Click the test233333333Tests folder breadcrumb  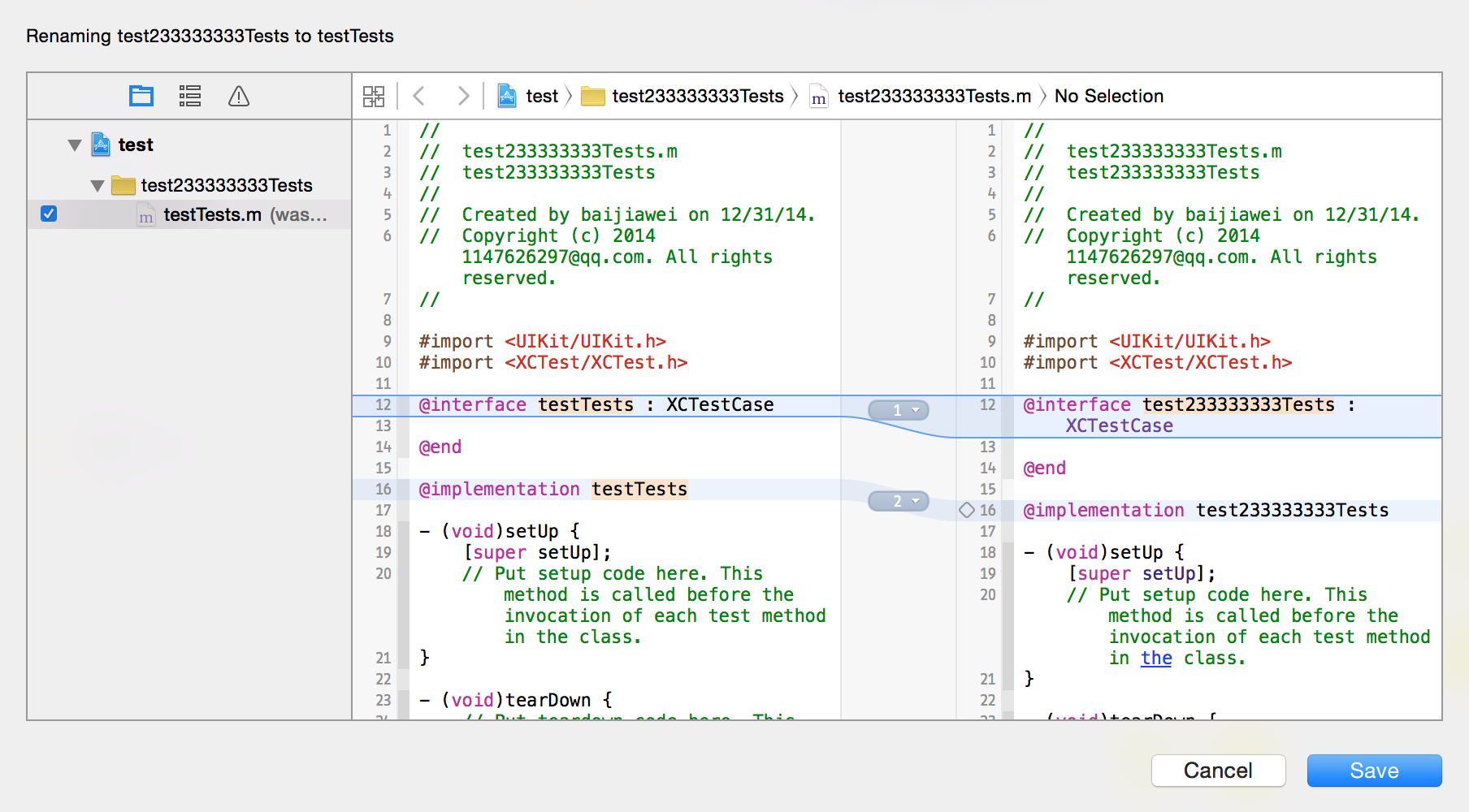[x=697, y=96]
